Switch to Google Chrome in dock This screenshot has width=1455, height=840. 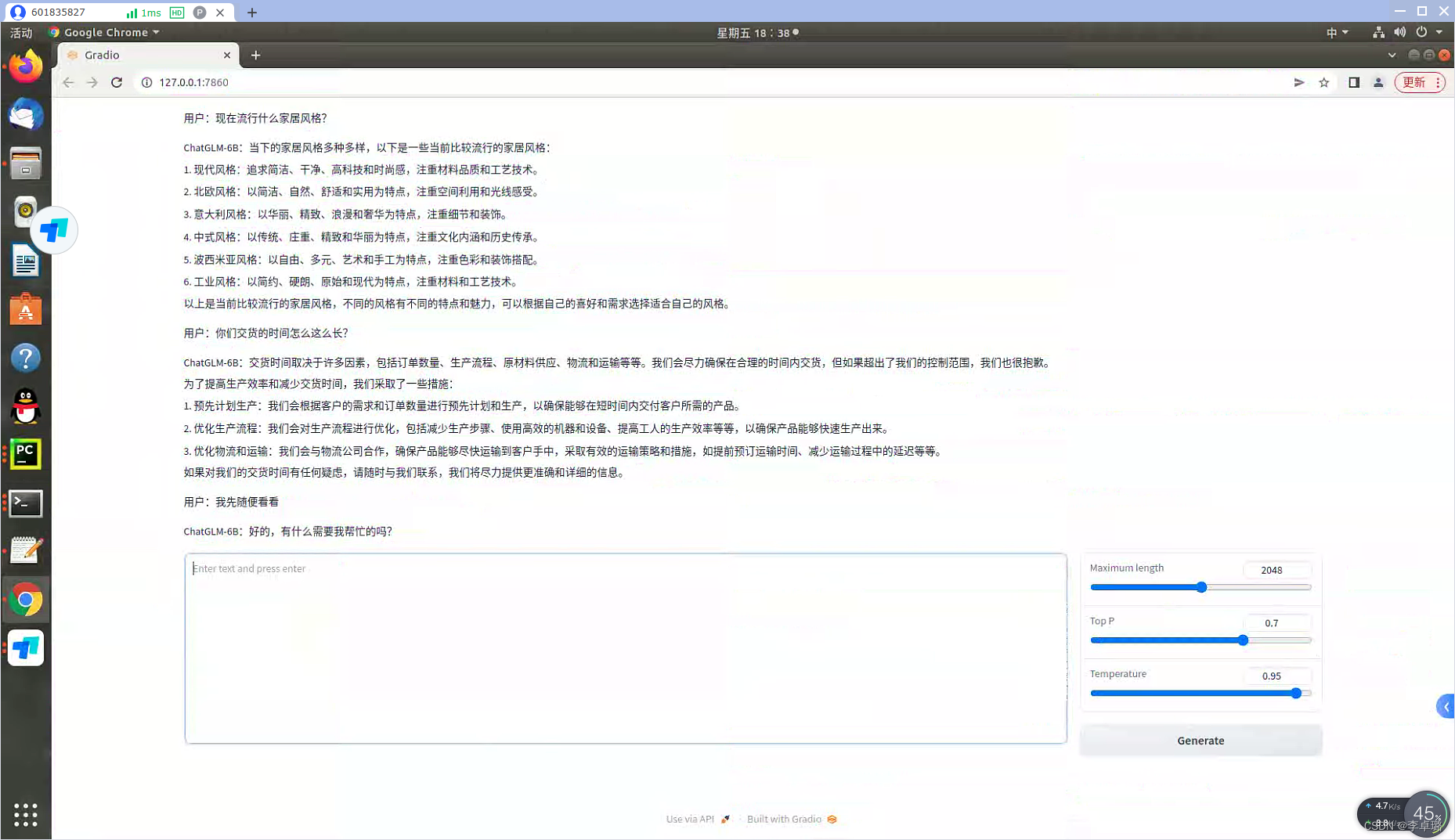(x=26, y=600)
